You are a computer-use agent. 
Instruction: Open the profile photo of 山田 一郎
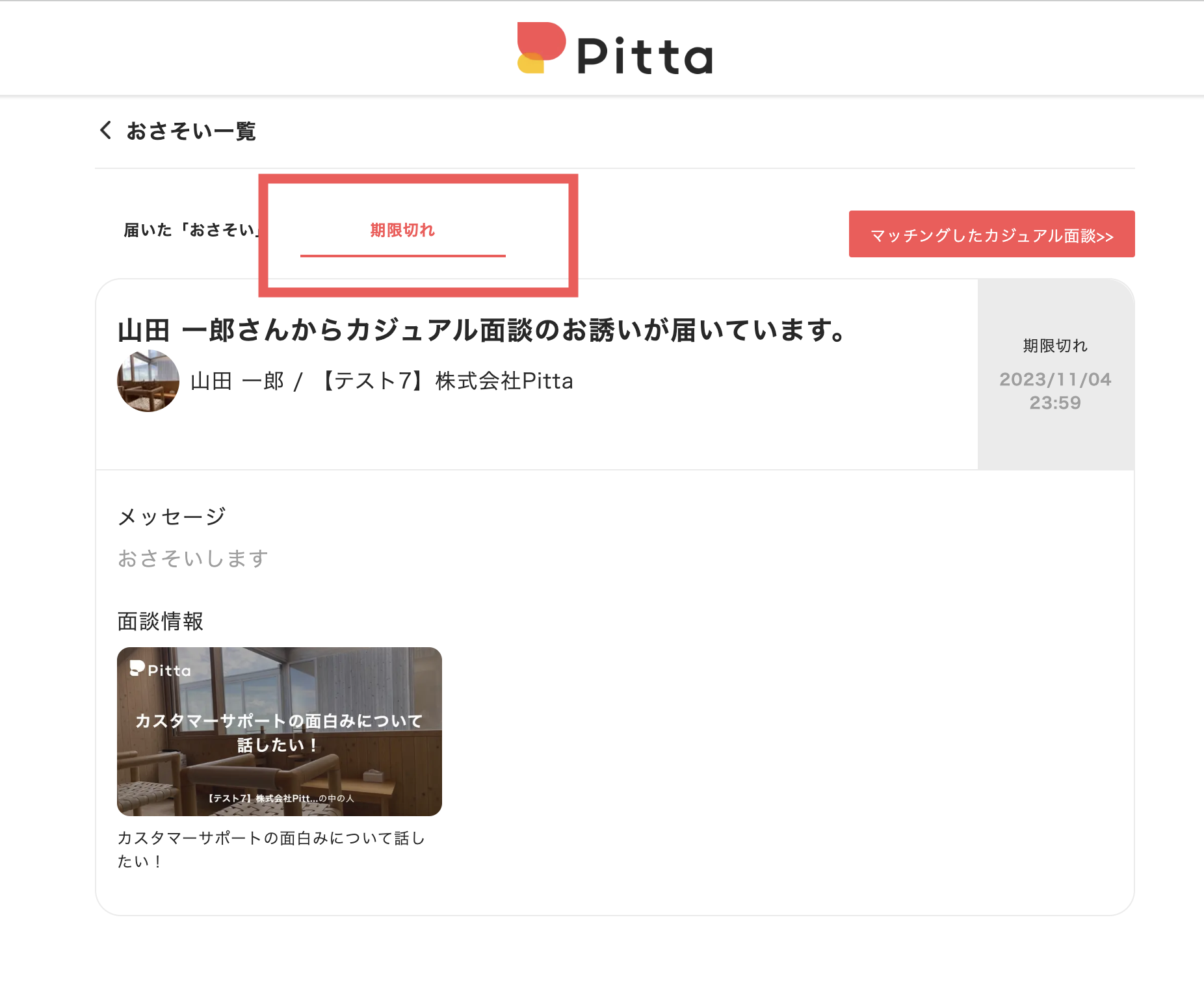(148, 381)
